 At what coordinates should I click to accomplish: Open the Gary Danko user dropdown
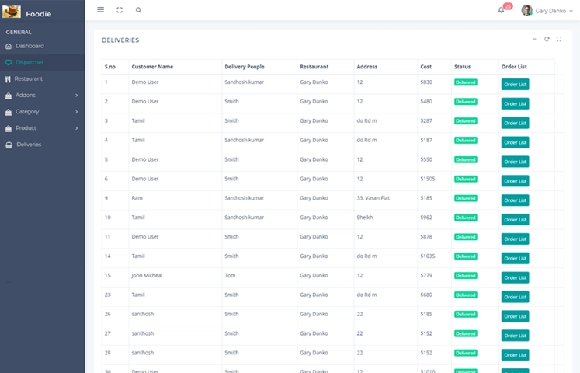point(547,11)
